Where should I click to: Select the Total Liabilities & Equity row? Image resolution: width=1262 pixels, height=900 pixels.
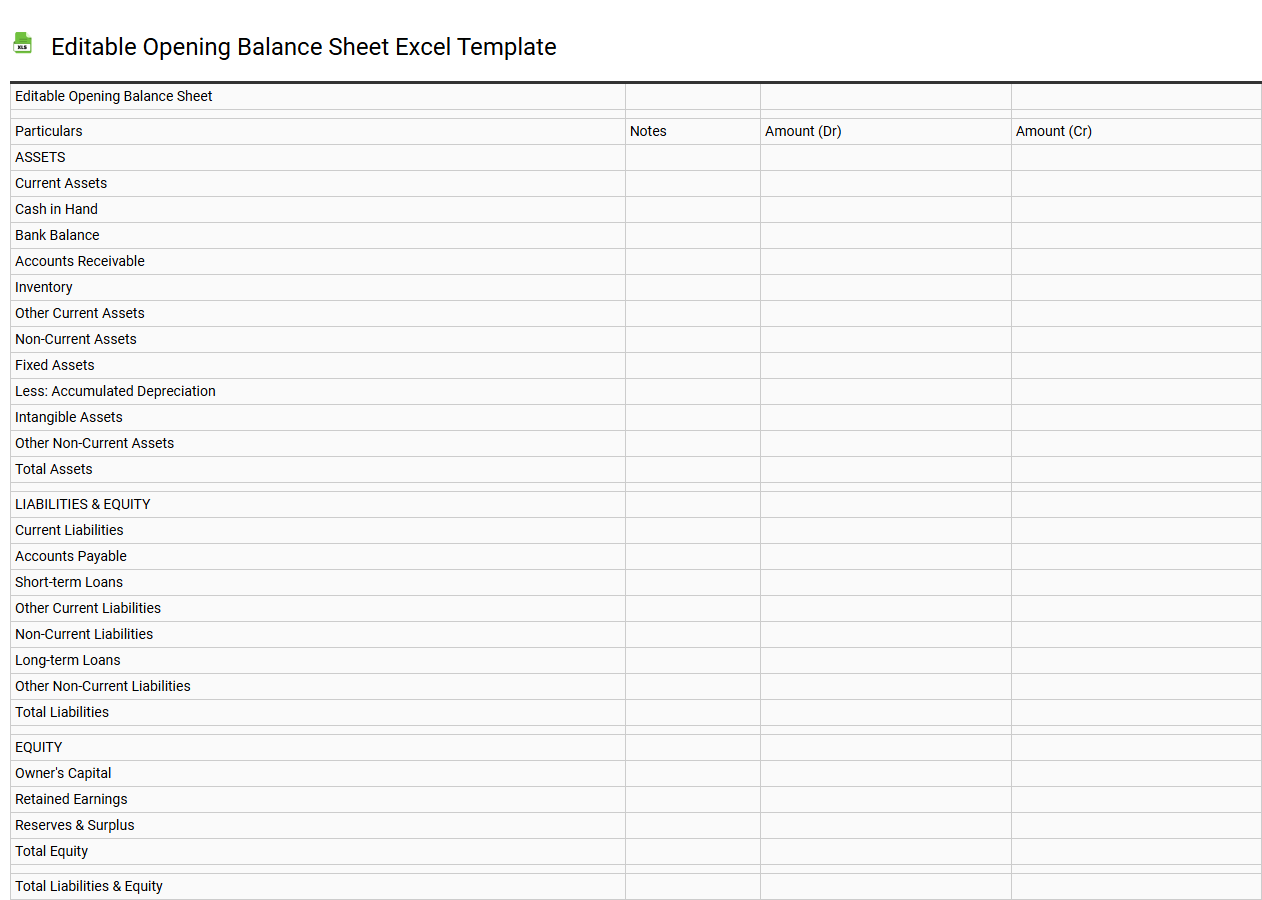click(88, 886)
